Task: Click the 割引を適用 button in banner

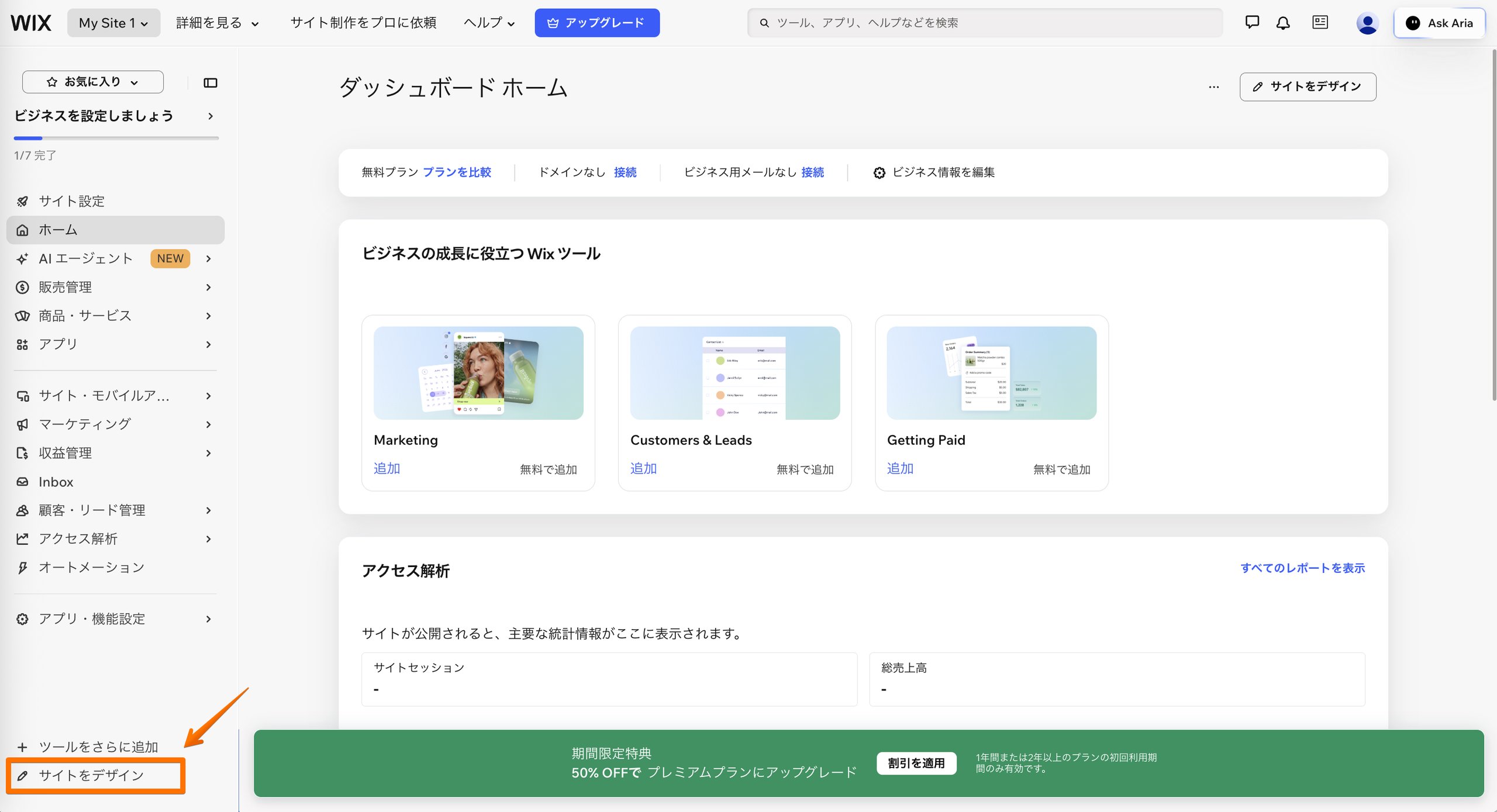Action: [x=916, y=763]
